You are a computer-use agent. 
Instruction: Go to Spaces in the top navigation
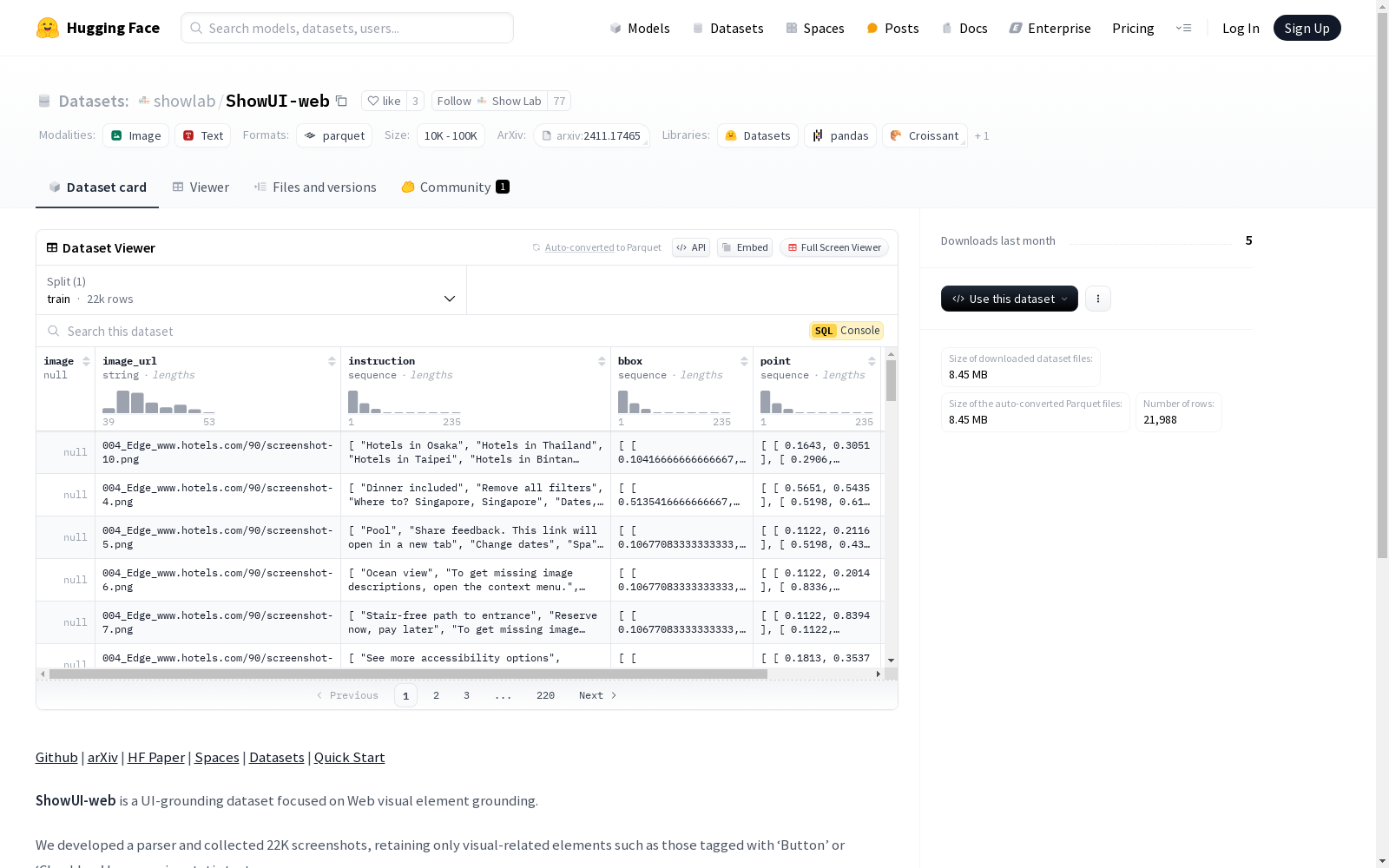click(x=814, y=28)
